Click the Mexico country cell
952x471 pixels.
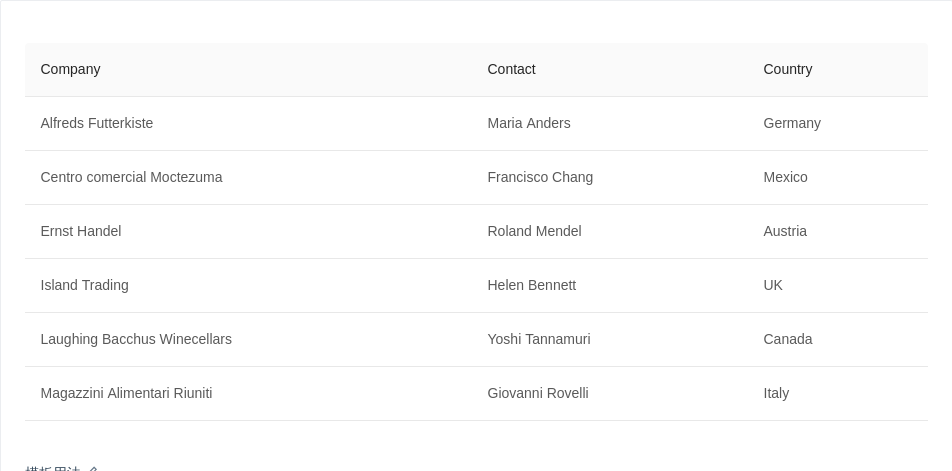pyautogui.click(x=785, y=177)
